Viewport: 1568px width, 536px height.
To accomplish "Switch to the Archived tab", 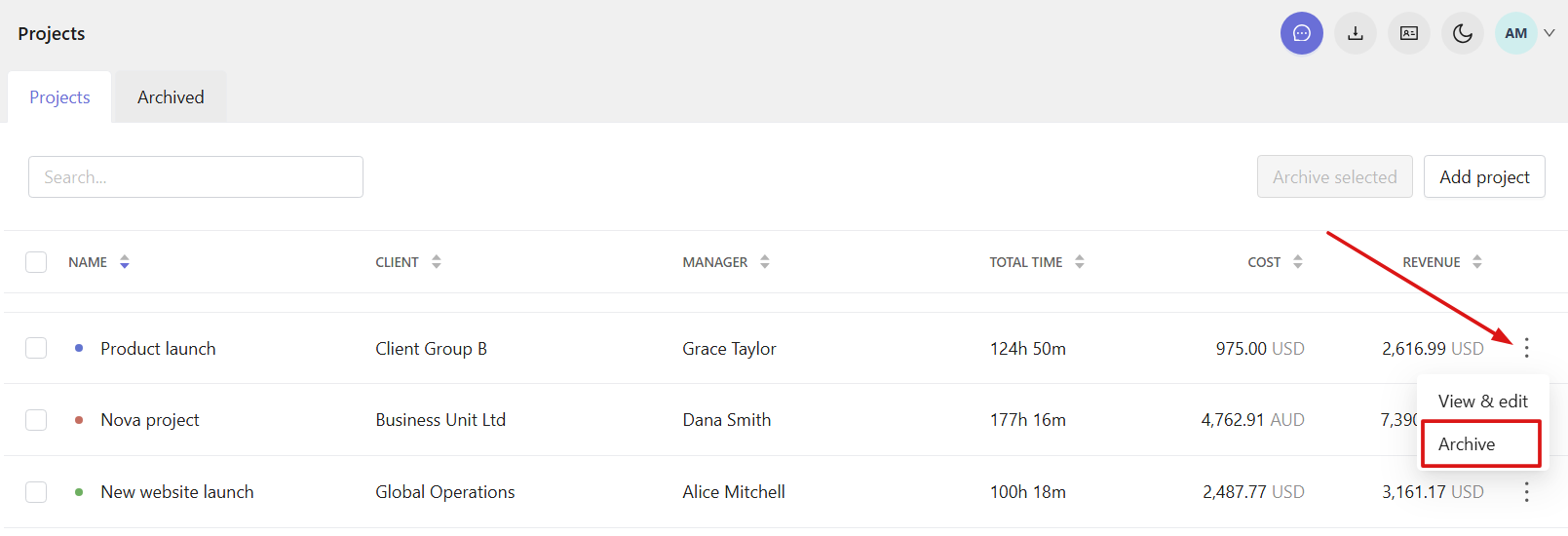I will 171,97.
